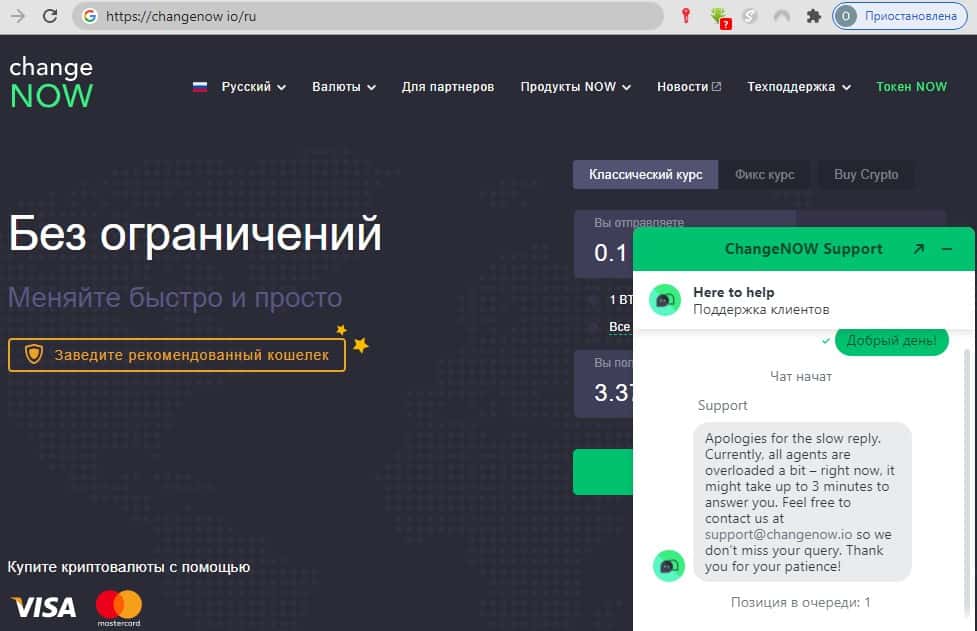Click the Mastercard logo
The width and height of the screenshot is (977, 631).
tap(118, 608)
